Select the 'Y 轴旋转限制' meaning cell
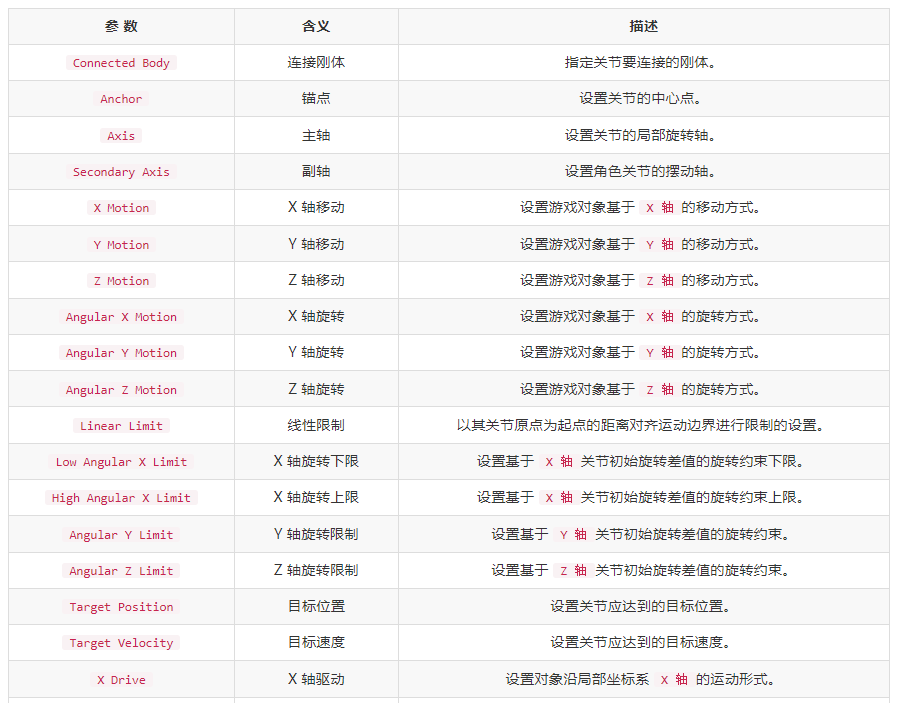898x703 pixels. coord(316,534)
